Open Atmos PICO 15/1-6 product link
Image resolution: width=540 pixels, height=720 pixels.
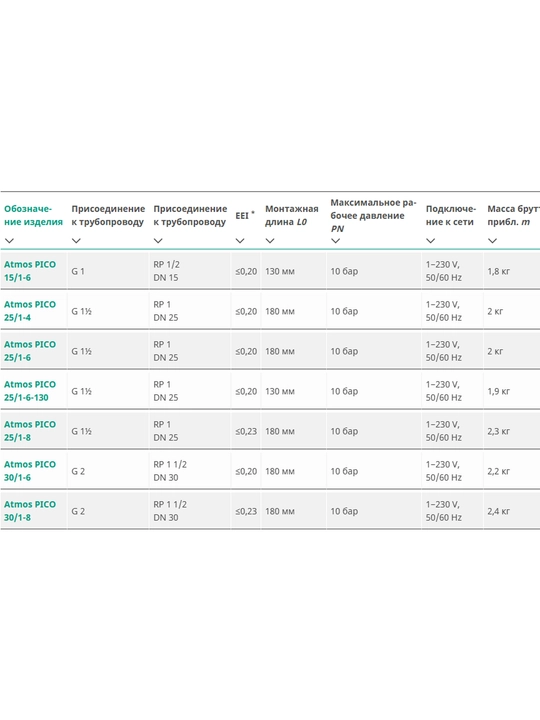coord(30,271)
